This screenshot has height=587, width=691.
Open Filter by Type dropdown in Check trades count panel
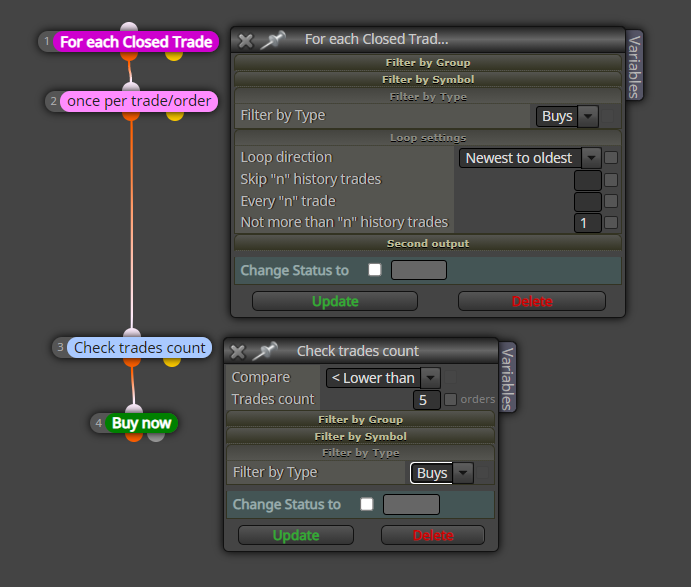[x=442, y=473]
